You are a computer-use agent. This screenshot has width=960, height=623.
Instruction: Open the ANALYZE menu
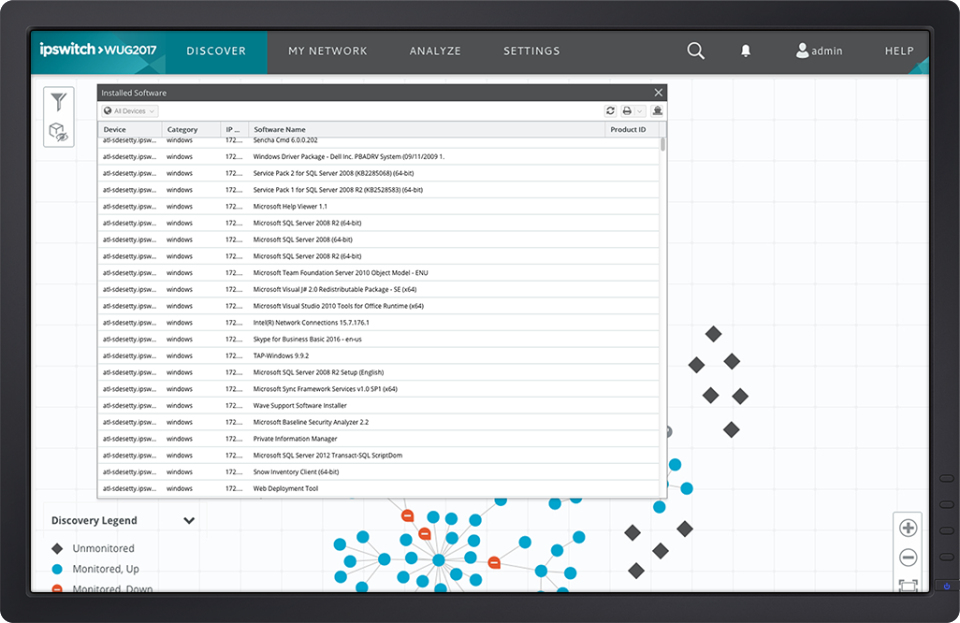point(435,50)
